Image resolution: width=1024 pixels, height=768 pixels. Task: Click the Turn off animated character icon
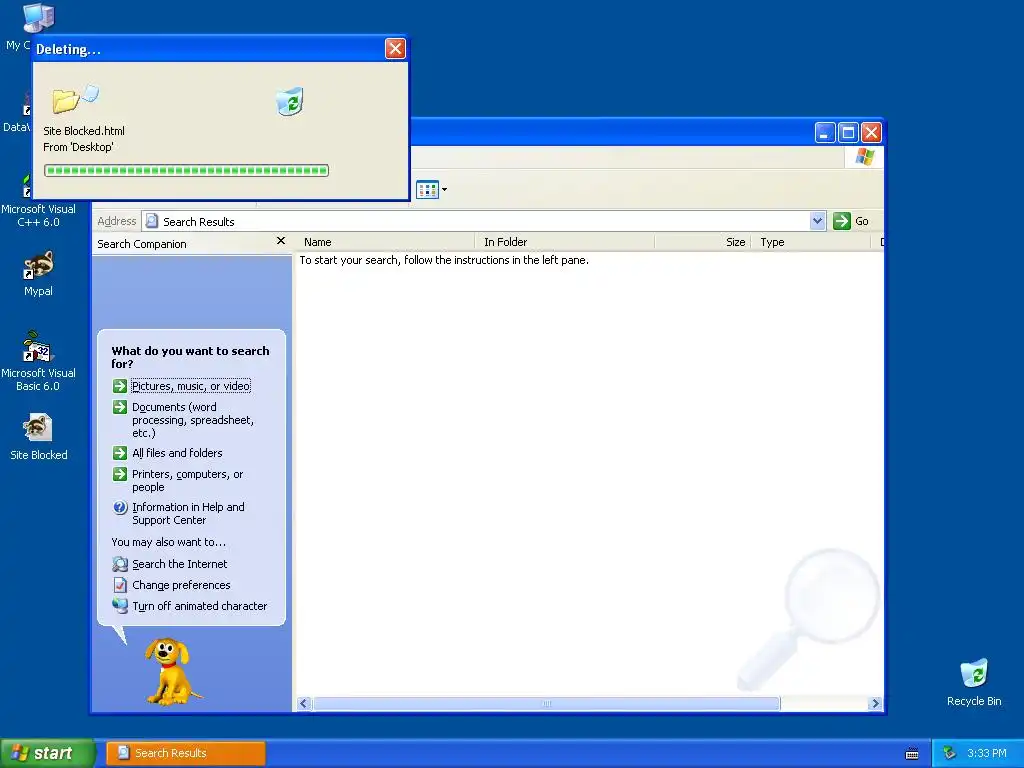point(120,605)
